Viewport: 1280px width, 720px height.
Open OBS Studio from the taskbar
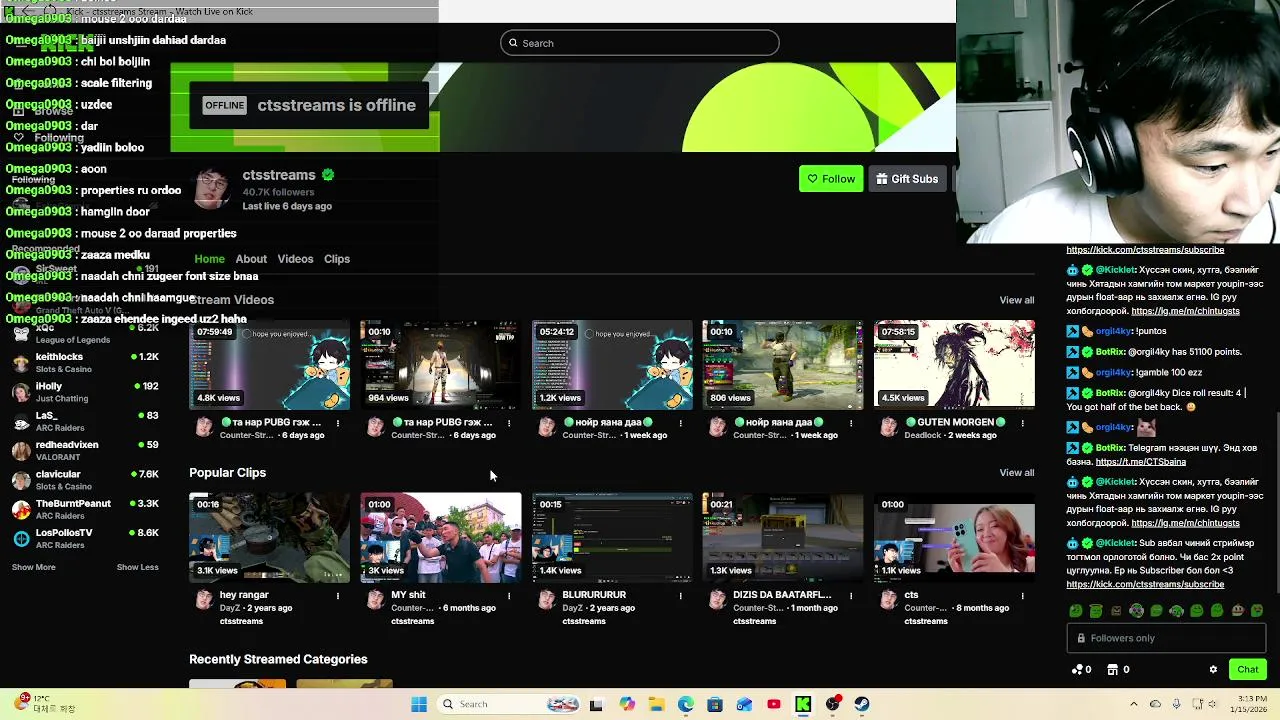832,704
